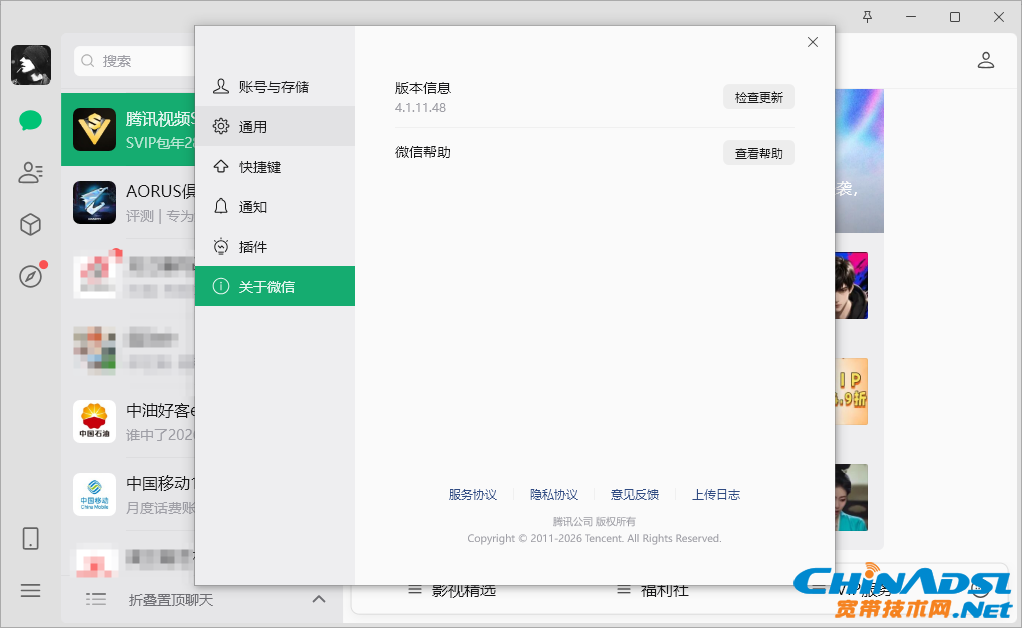Open the AORUS chat in list

(128, 203)
